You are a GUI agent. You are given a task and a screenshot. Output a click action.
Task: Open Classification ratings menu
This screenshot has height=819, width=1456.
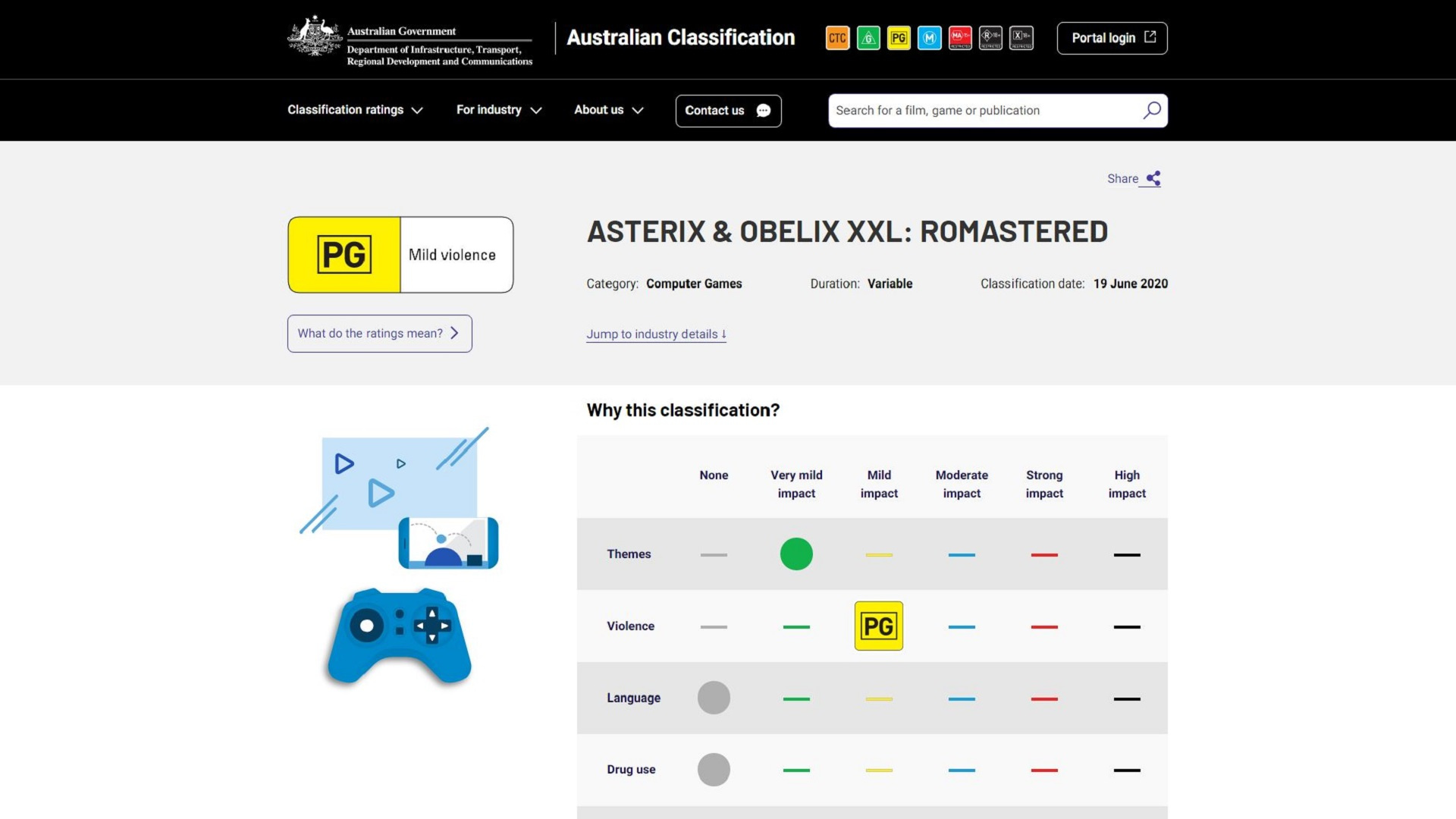[355, 110]
